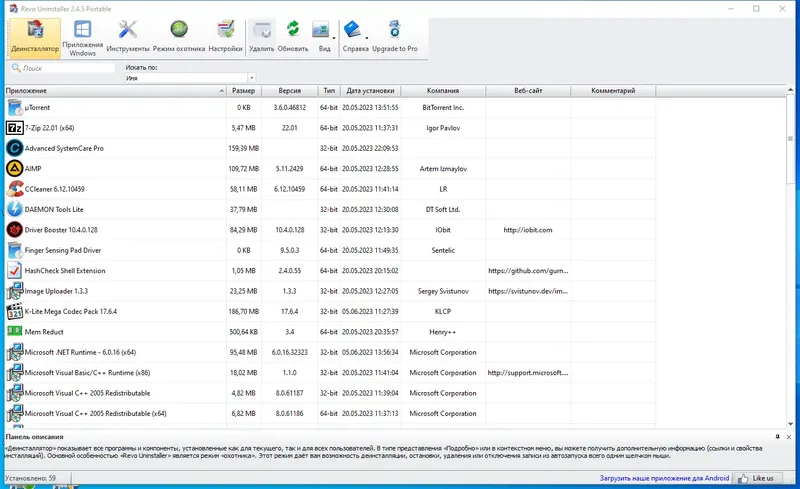Click the scroll-down arrow of the list
The width and height of the screenshot is (800, 489).
(790, 424)
